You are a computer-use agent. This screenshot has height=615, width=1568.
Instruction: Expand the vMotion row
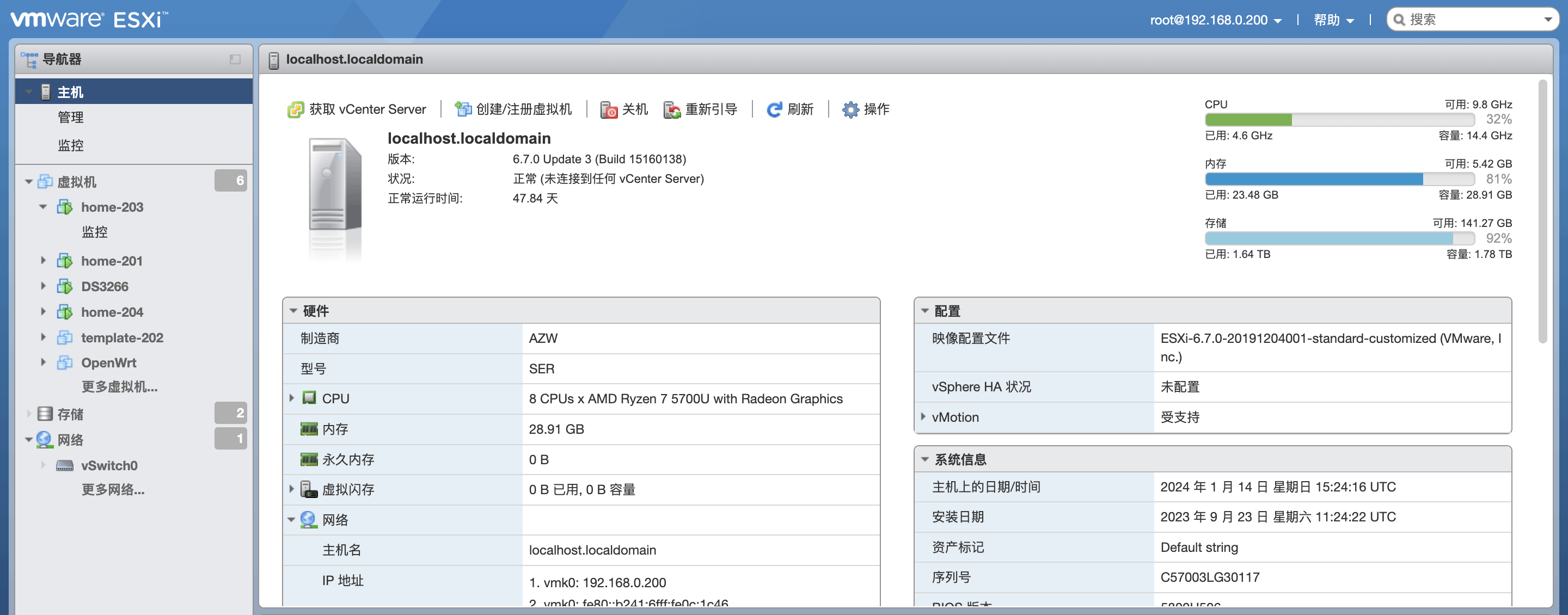point(923,417)
